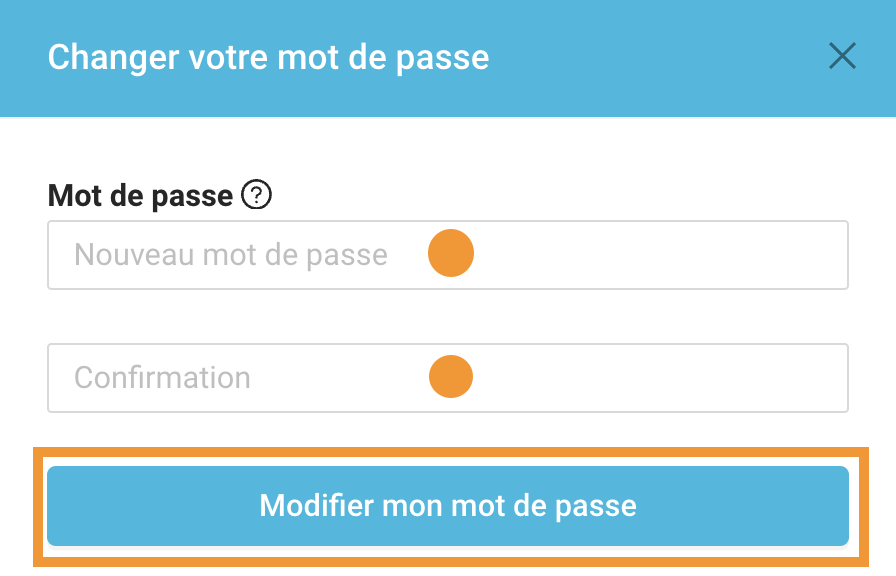This screenshot has width=896, height=576.
Task: Open the password help question mark
Action: coord(256,195)
